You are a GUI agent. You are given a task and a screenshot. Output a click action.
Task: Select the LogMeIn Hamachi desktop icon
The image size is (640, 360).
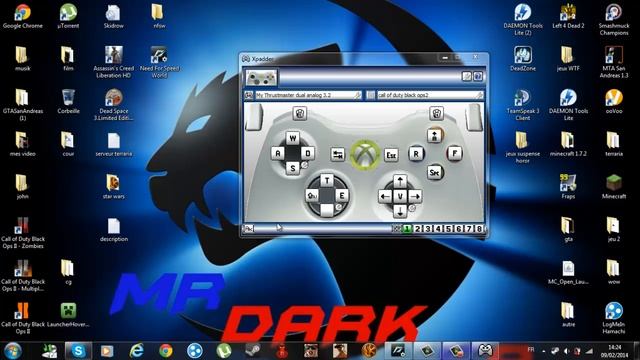[x=613, y=318]
